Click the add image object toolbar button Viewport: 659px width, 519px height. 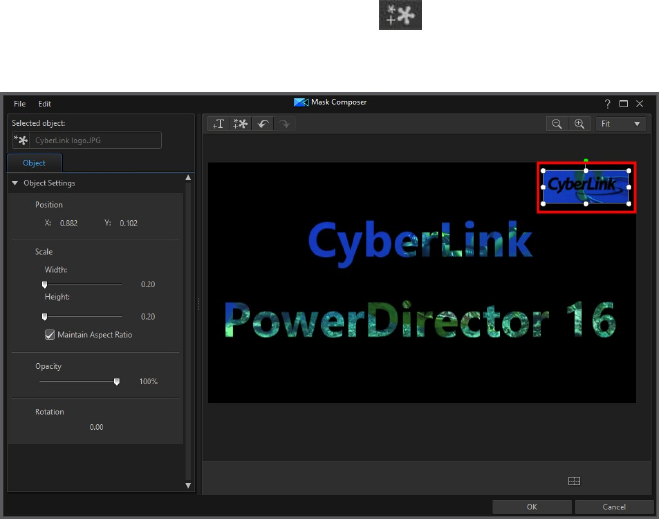[x=241, y=124]
